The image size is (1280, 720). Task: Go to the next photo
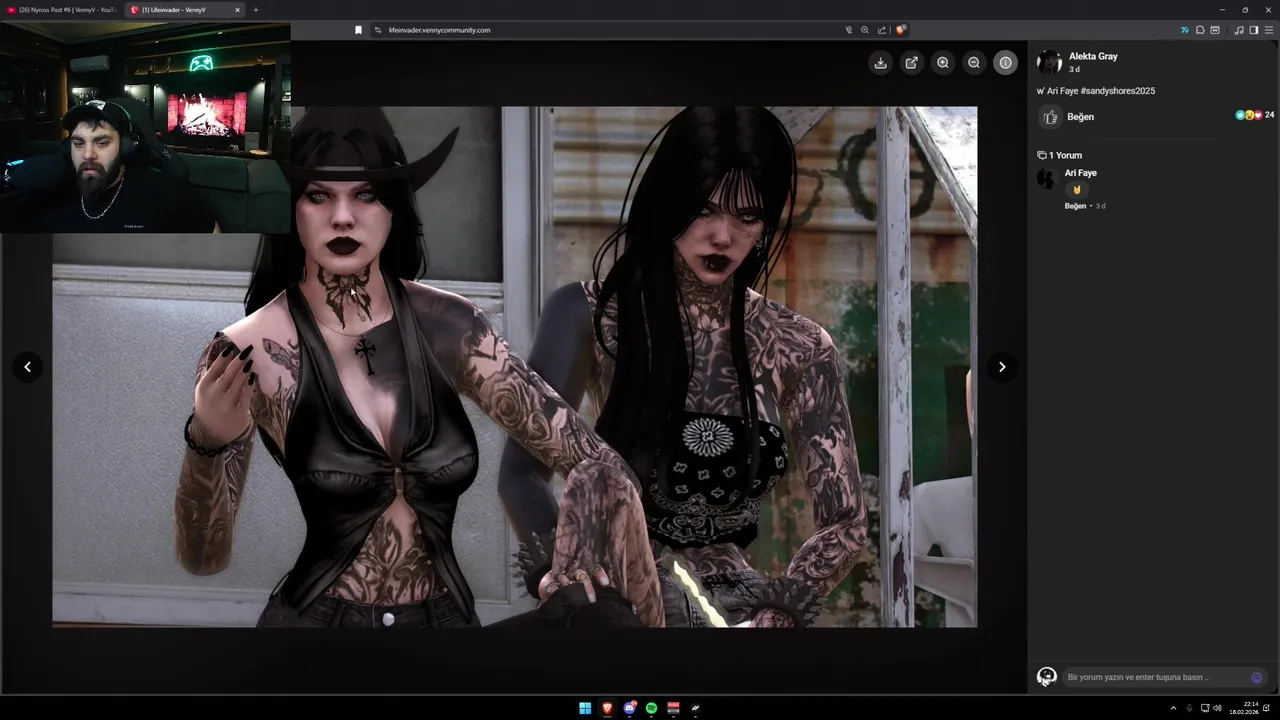[1002, 367]
